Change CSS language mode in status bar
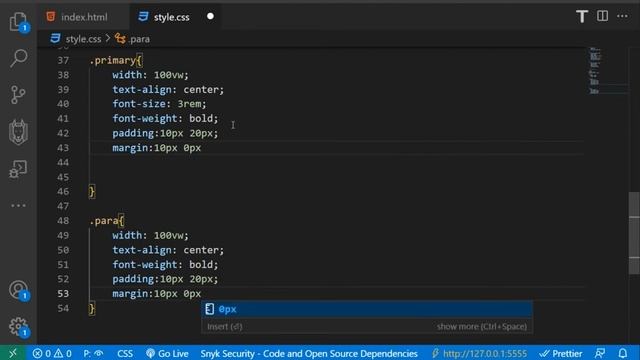This screenshot has height=360, width=640. (125, 353)
